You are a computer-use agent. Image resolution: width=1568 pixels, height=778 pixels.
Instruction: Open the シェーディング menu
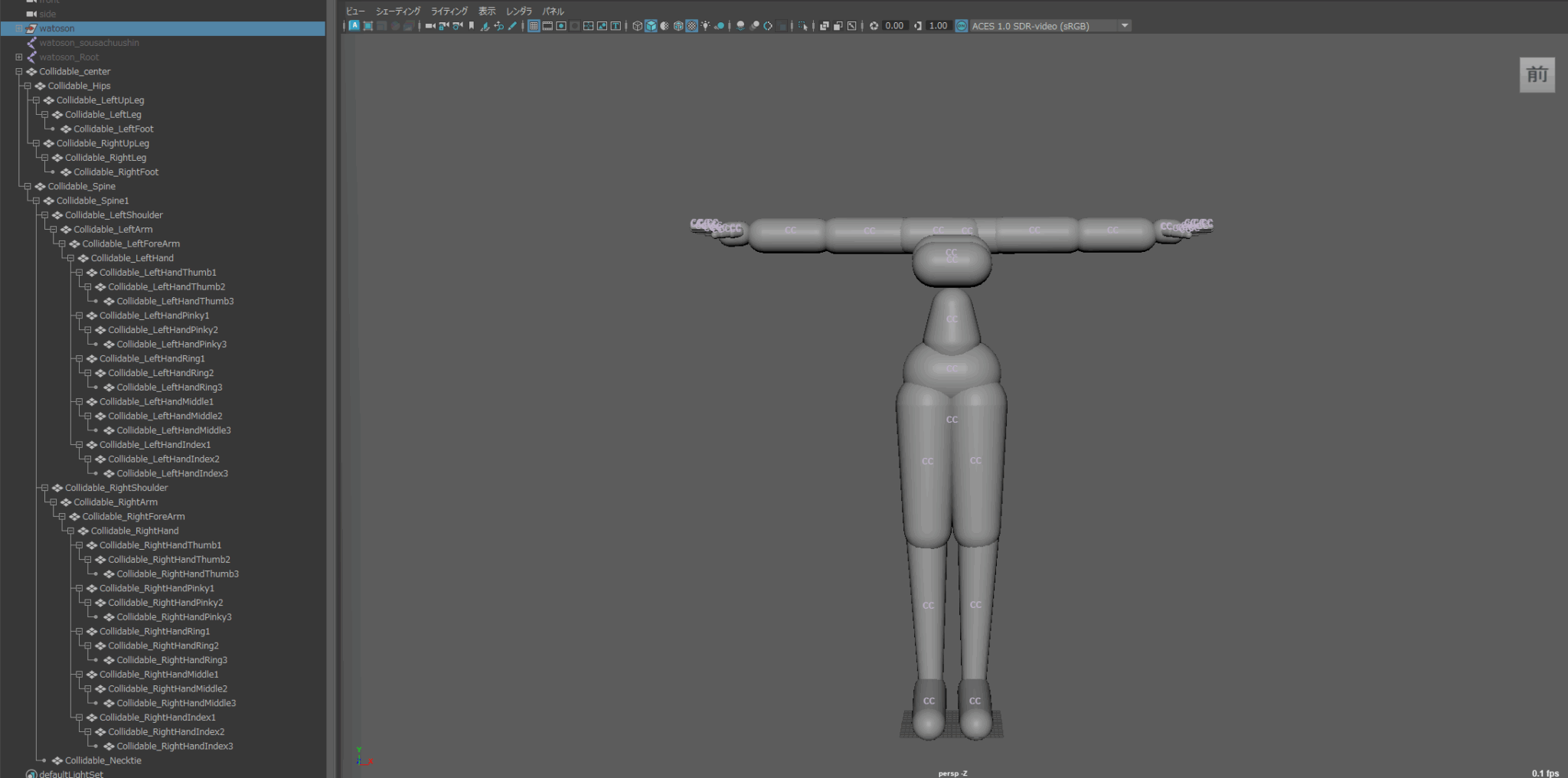click(397, 11)
